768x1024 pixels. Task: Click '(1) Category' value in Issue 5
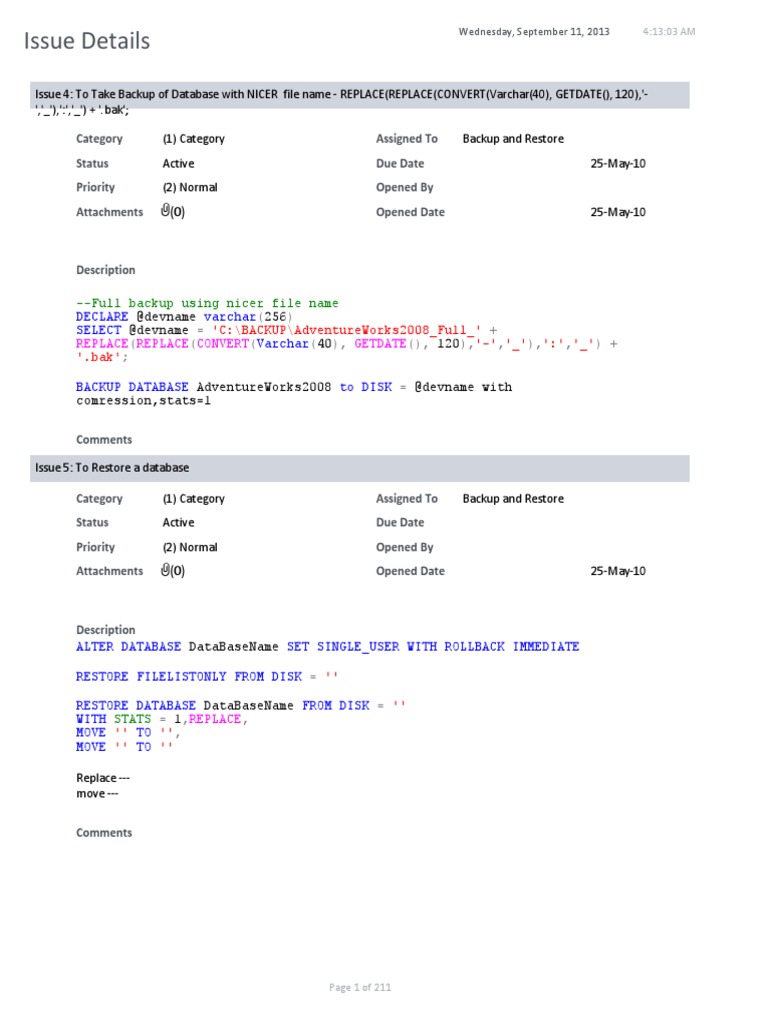click(x=193, y=498)
